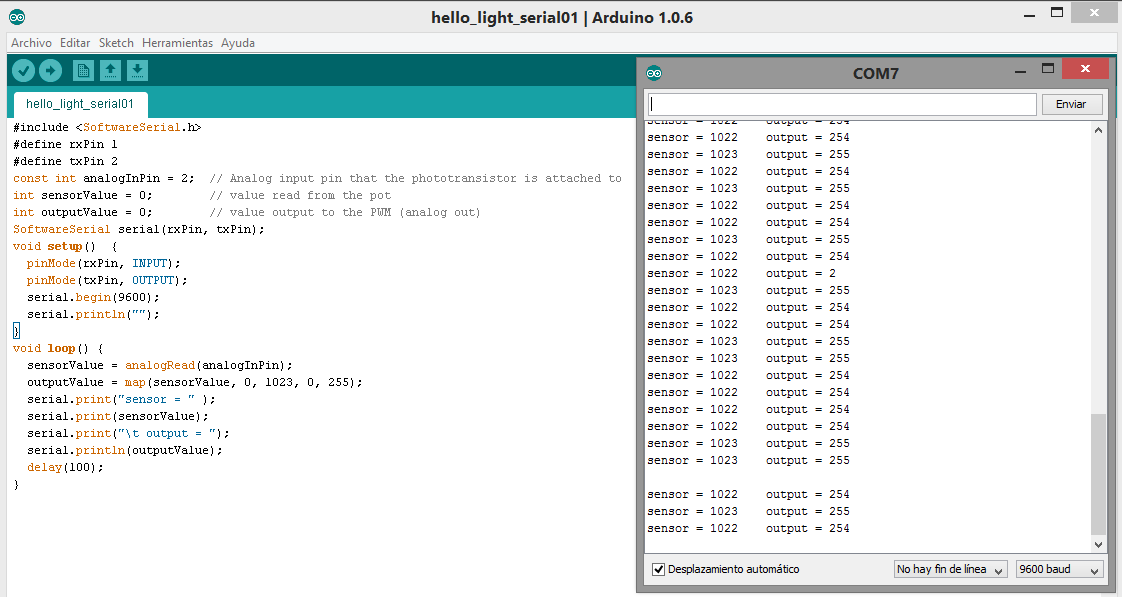This screenshot has height=597, width=1122.
Task: Click the highlighted closing brace of setup
Action: pyautogui.click(x=16, y=331)
